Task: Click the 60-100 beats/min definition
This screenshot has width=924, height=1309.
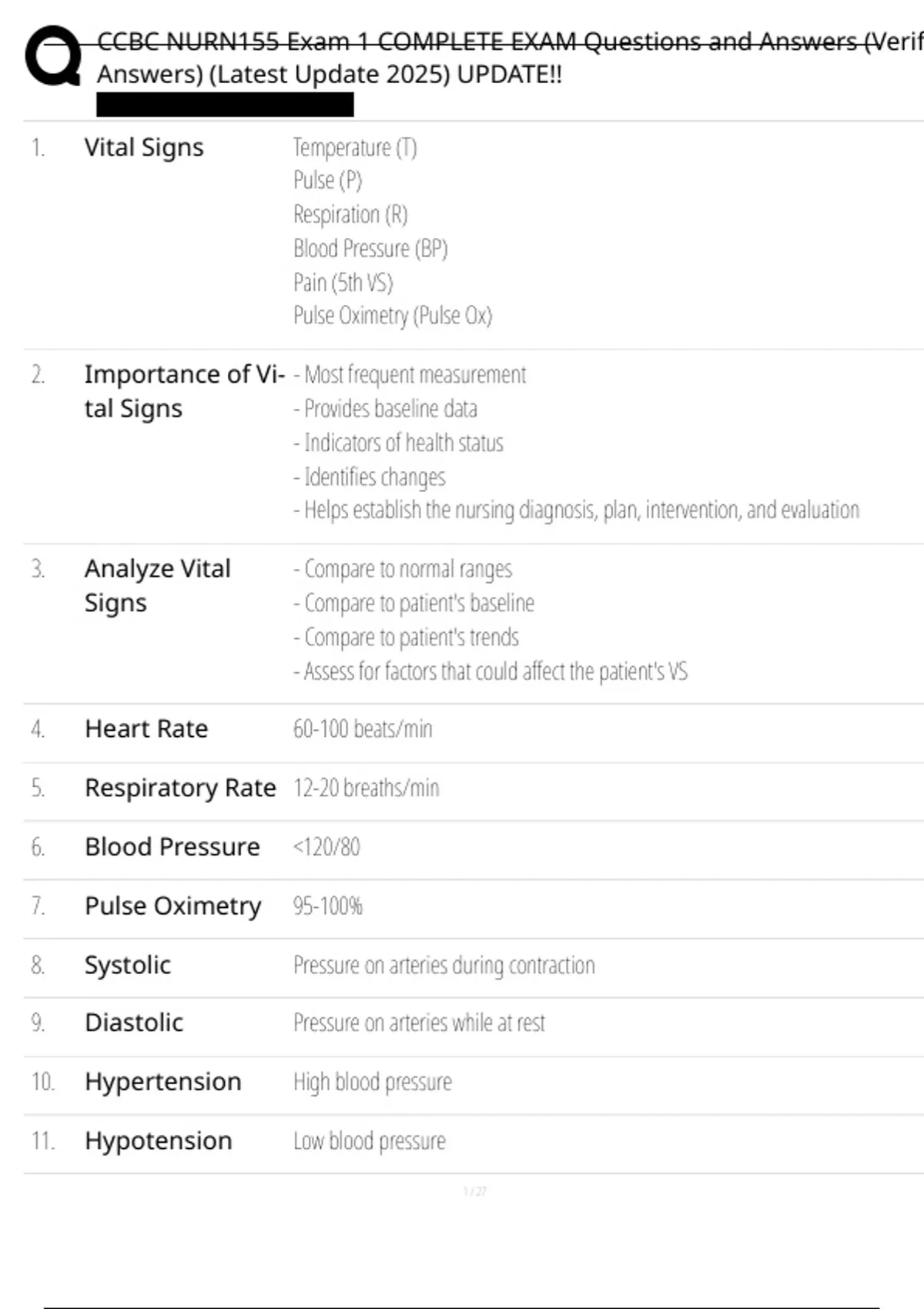Action: tap(363, 728)
